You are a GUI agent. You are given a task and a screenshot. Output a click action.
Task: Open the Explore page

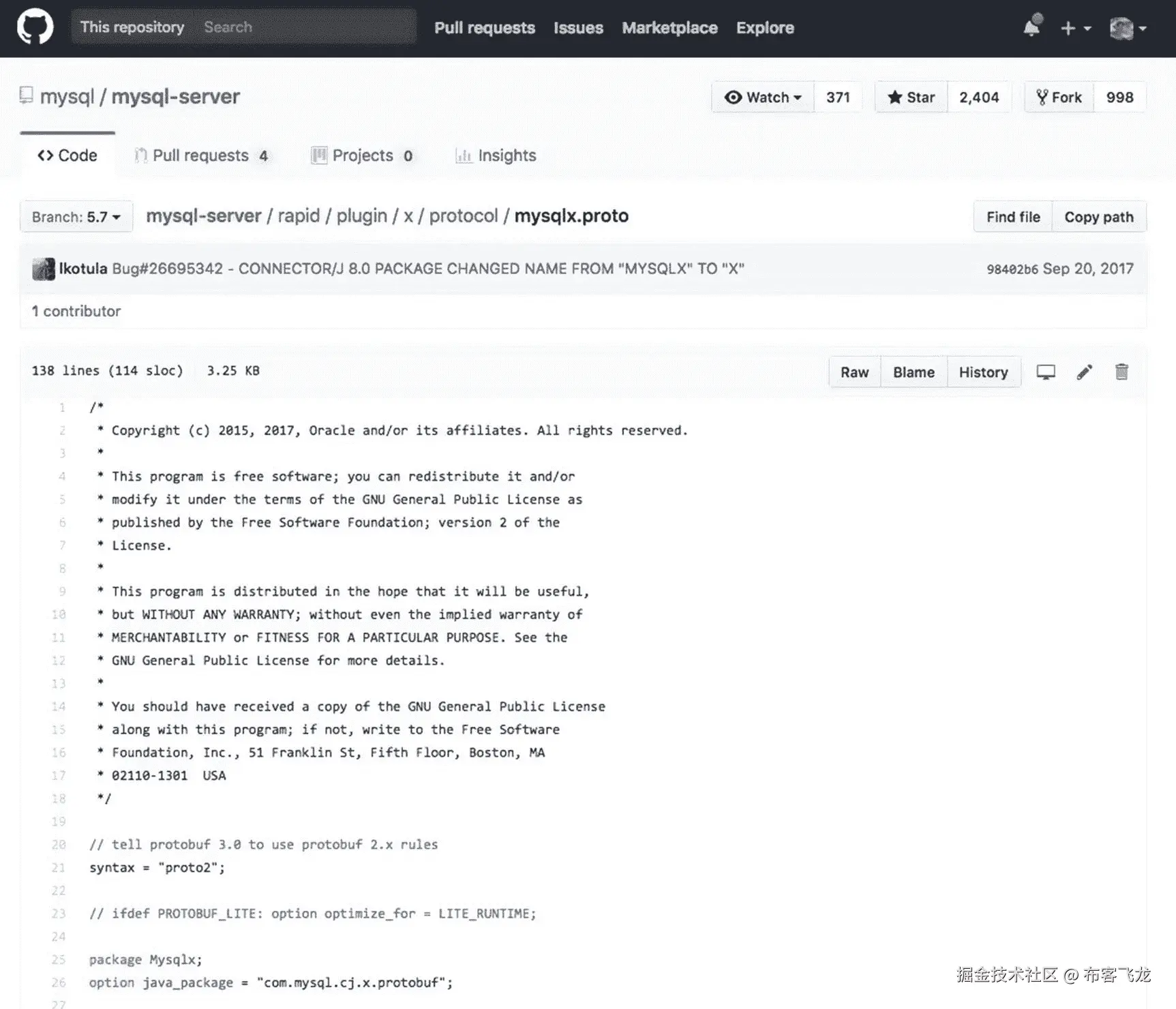[x=765, y=28]
